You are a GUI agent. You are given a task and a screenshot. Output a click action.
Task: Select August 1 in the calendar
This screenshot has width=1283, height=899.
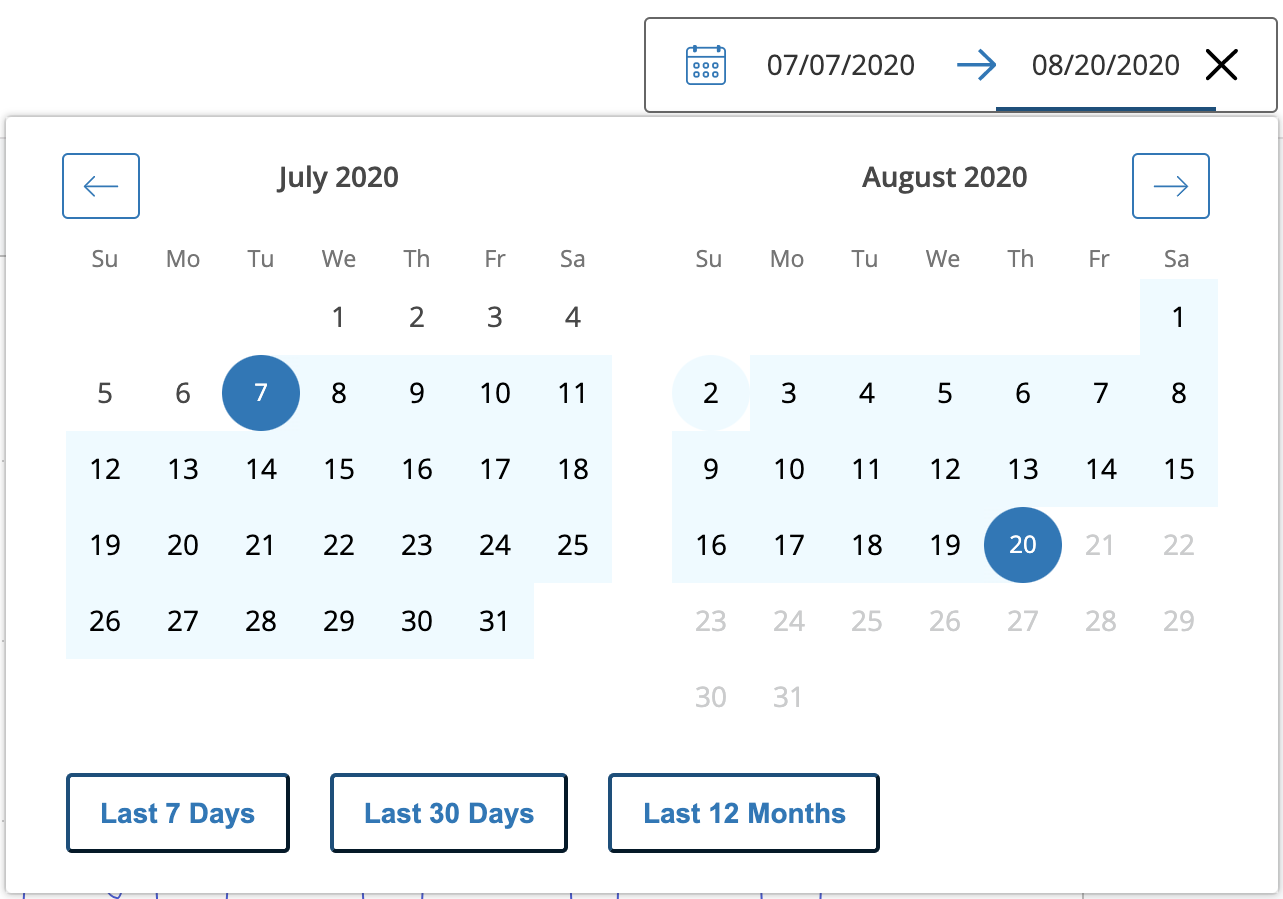click(x=1178, y=317)
